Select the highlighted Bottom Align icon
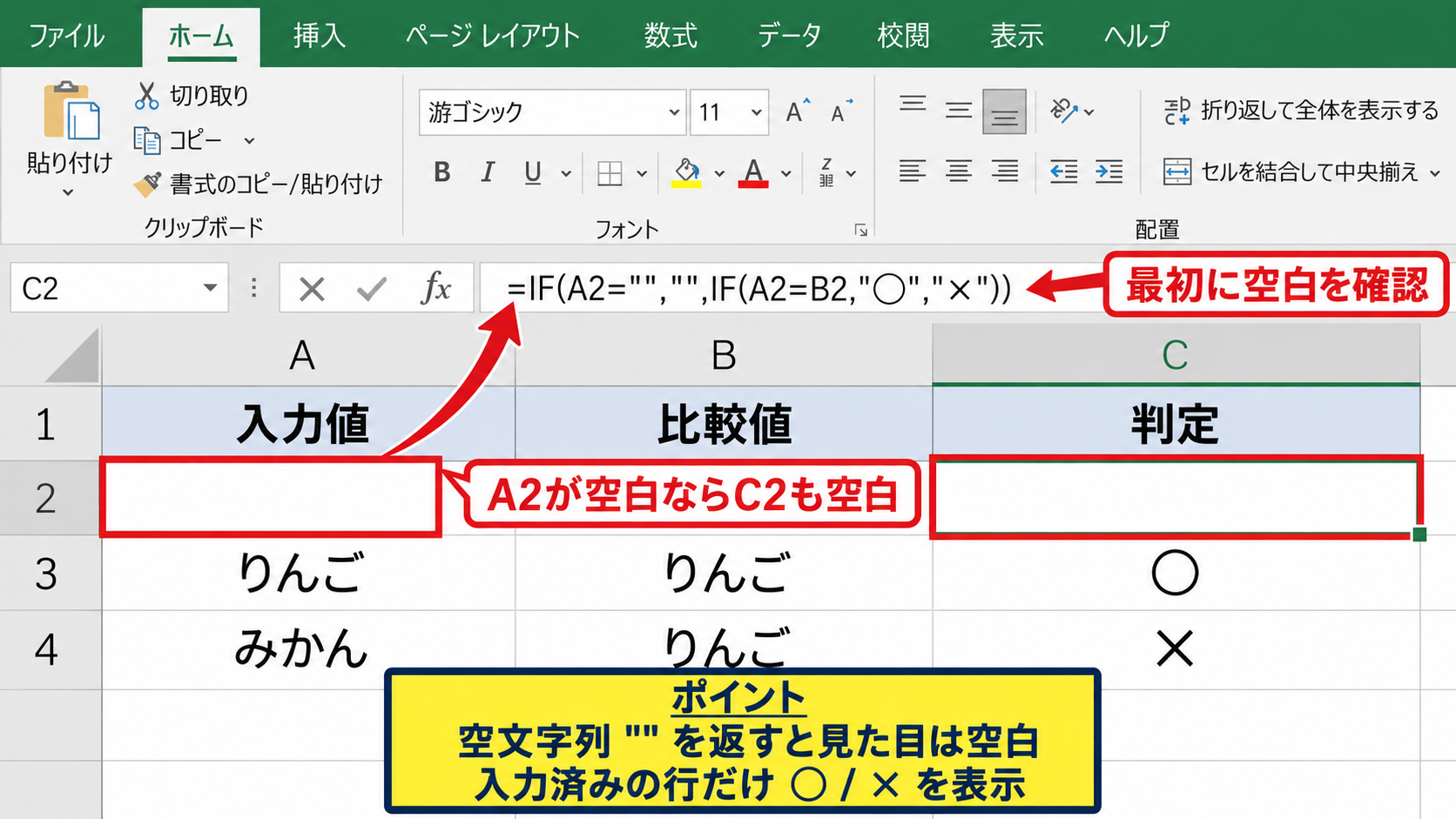The height and width of the screenshot is (819, 1456). (x=1004, y=111)
